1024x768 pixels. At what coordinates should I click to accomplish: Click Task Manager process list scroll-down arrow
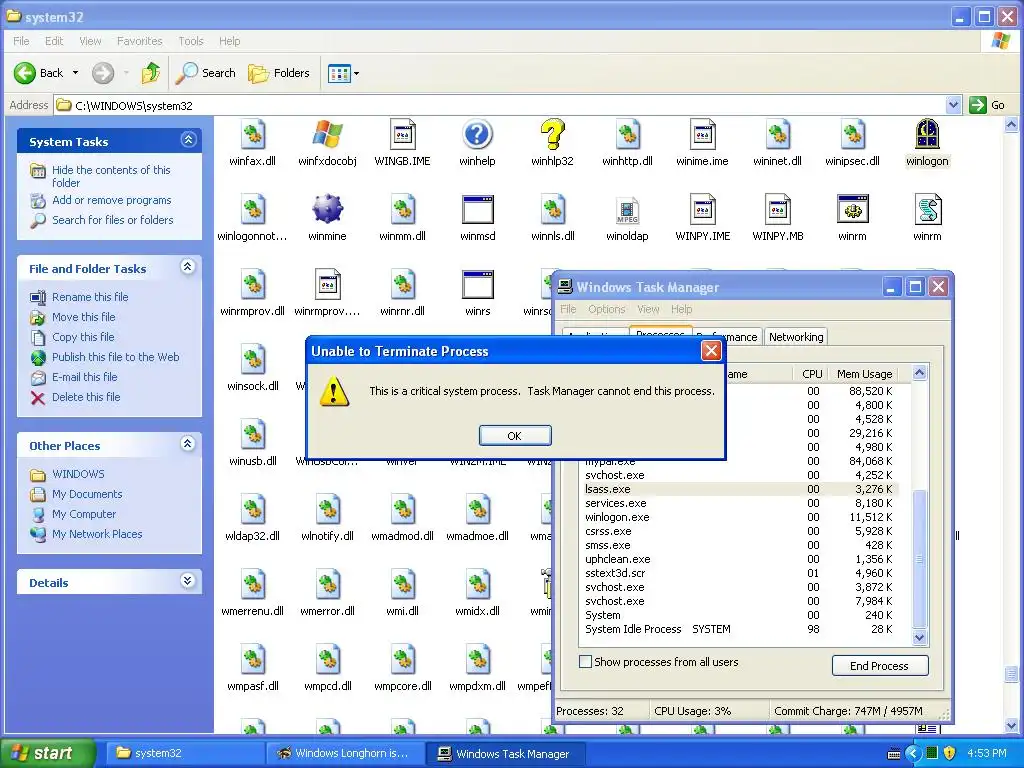tap(920, 637)
